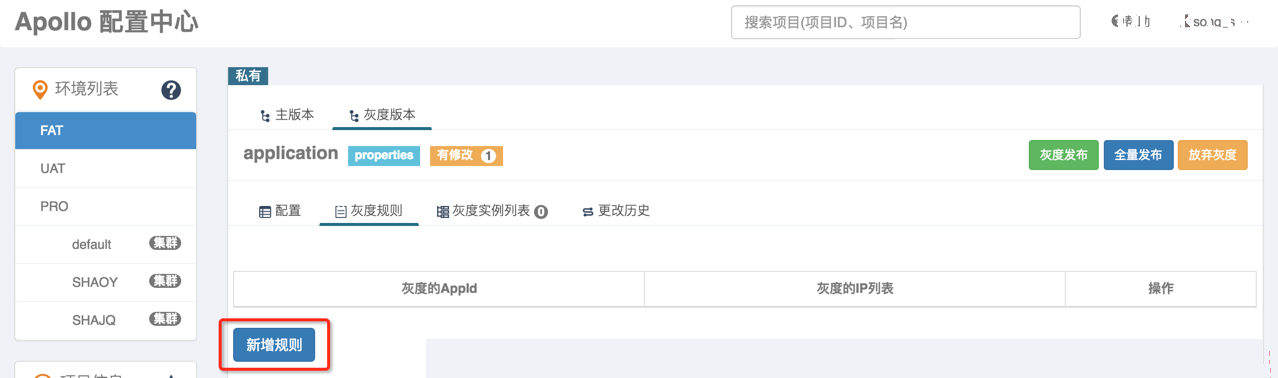Click the 集群 badge beside default
Viewport: 1278px width, 378px height.
point(165,243)
